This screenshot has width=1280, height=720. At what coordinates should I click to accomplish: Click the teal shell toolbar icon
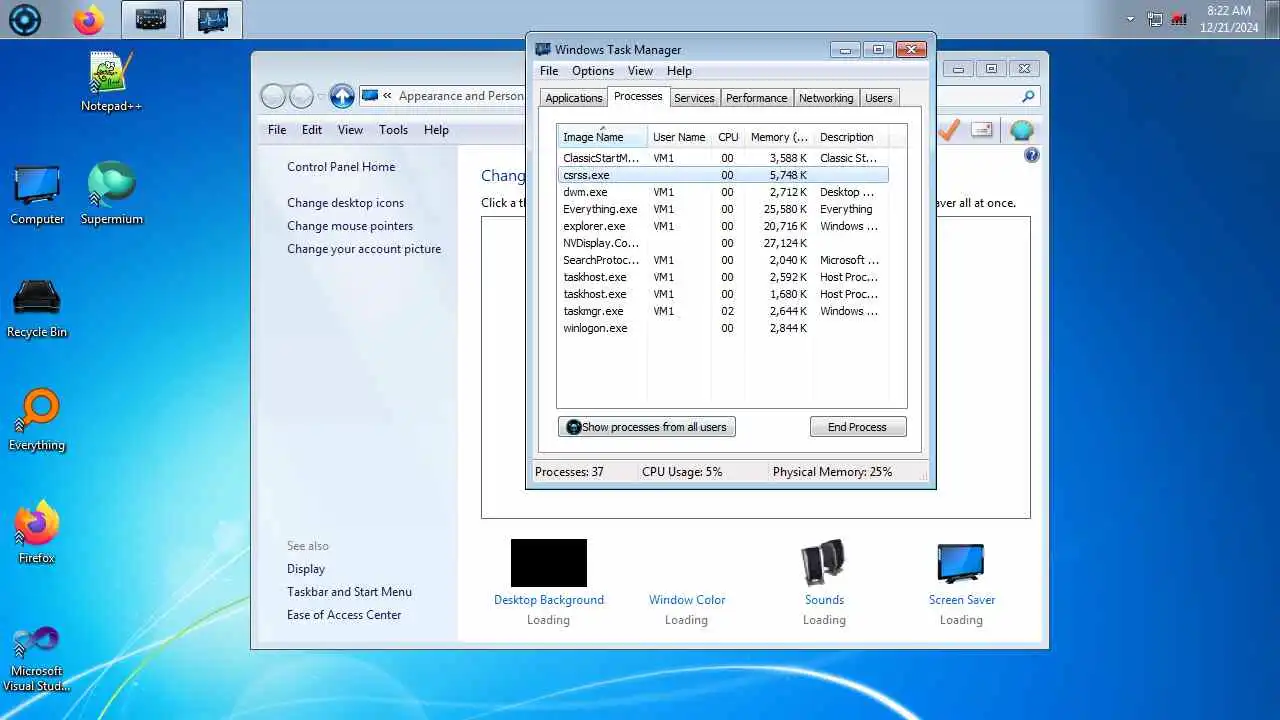[x=1021, y=130]
